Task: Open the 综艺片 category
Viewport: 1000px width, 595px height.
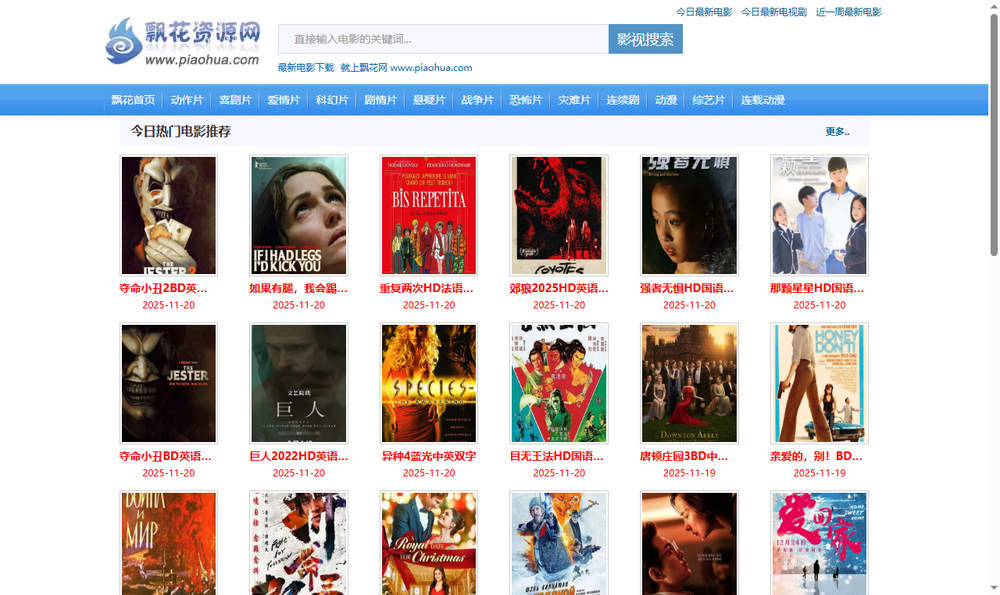Action: click(x=709, y=100)
